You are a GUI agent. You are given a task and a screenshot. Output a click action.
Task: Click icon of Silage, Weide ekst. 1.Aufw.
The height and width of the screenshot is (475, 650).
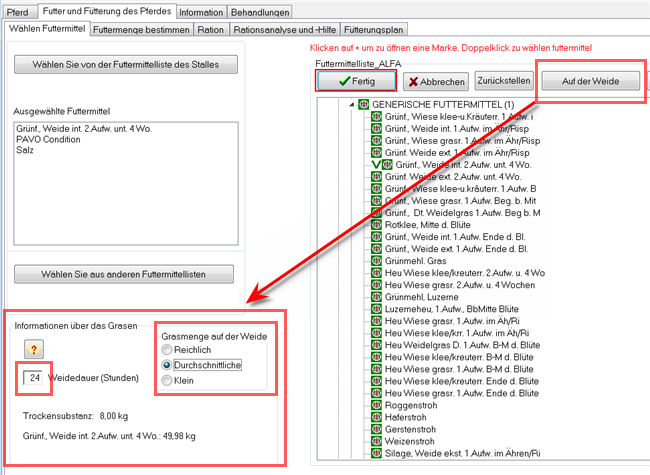tap(376, 453)
